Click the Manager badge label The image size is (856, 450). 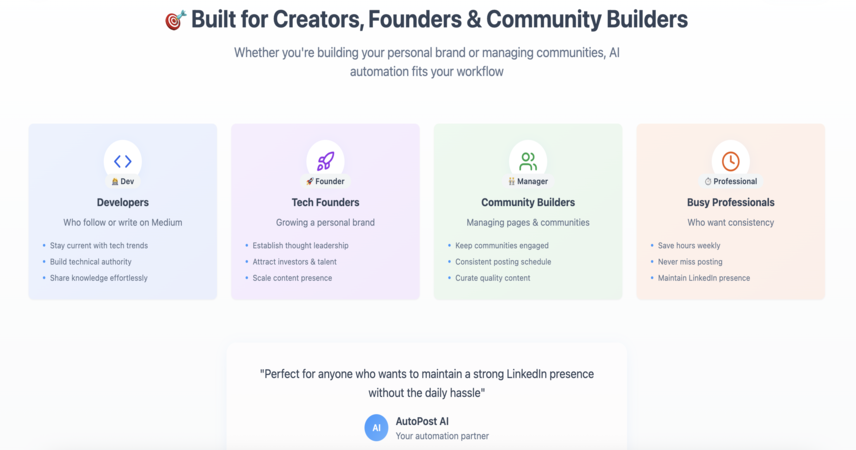(x=528, y=181)
